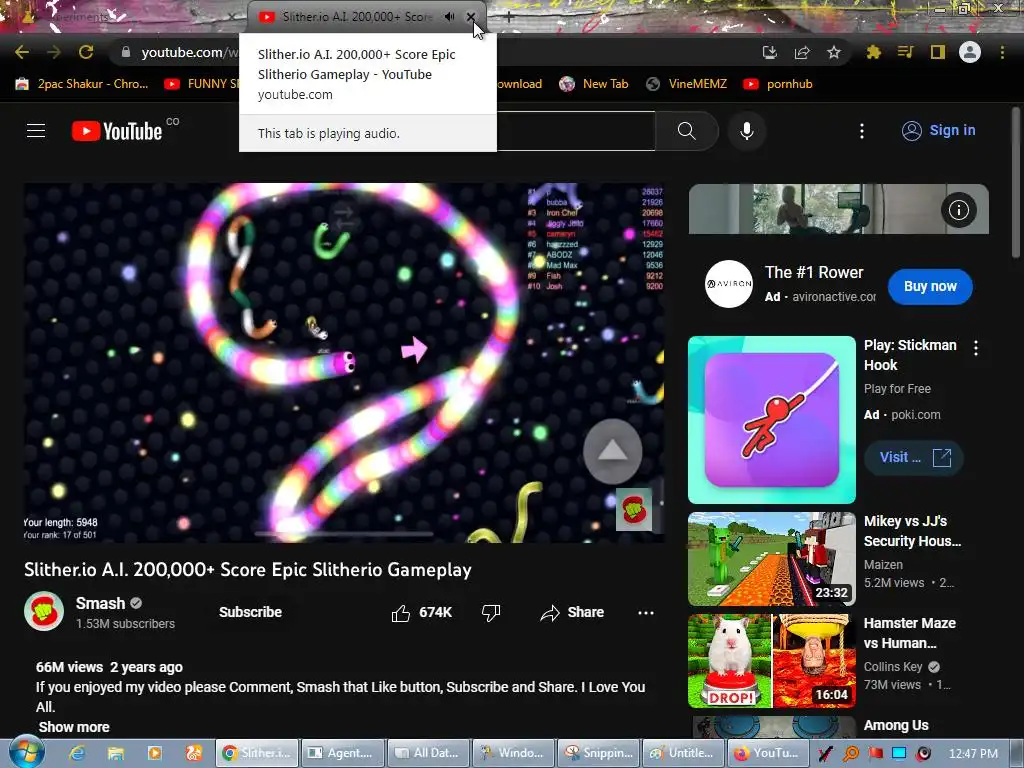Click Visit on the poki.com ad
This screenshot has height=768, width=1024.
[914, 457]
